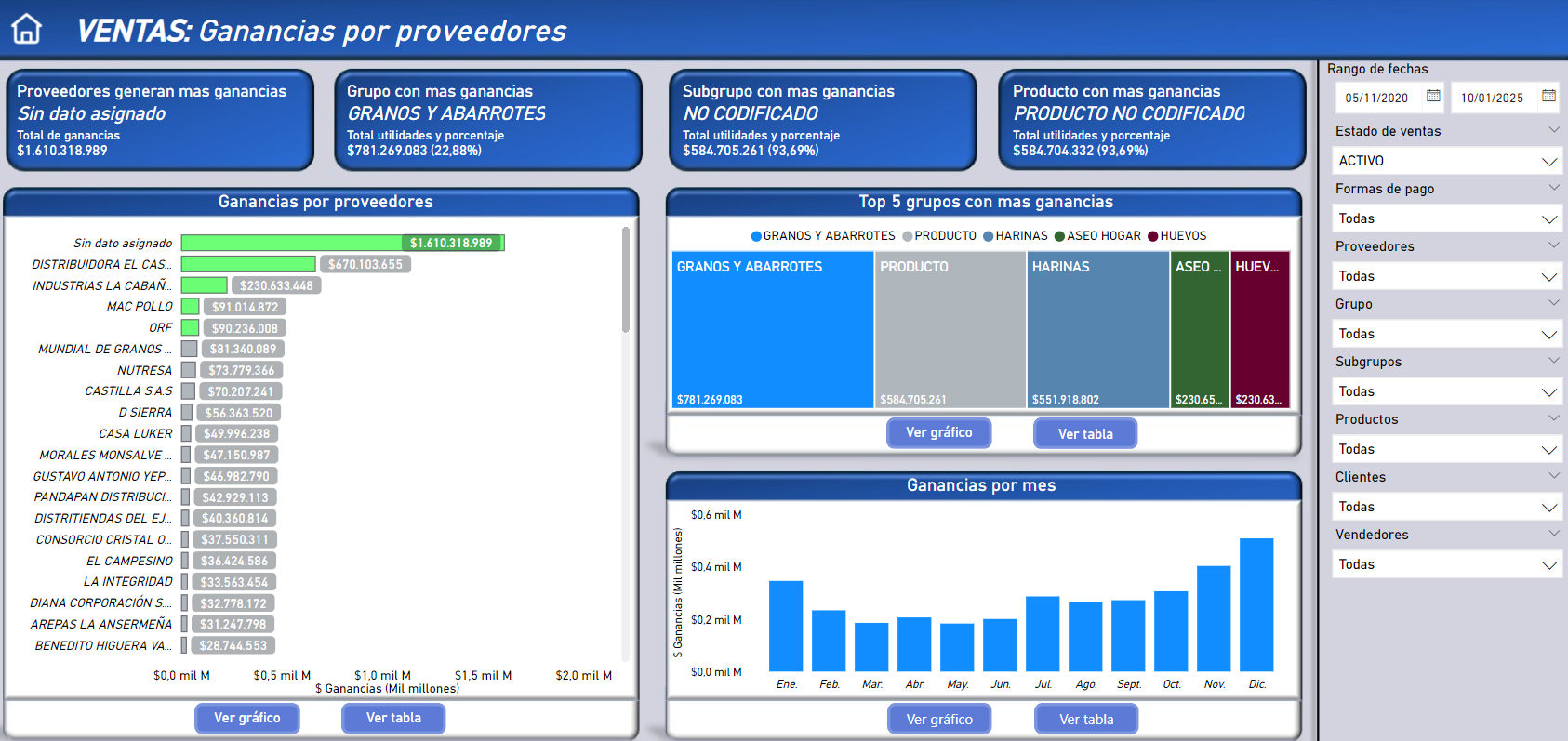Screen dimensions: 1568x741
Task: Click Ver tabla under Ganancias por mes
Action: 1086,719
